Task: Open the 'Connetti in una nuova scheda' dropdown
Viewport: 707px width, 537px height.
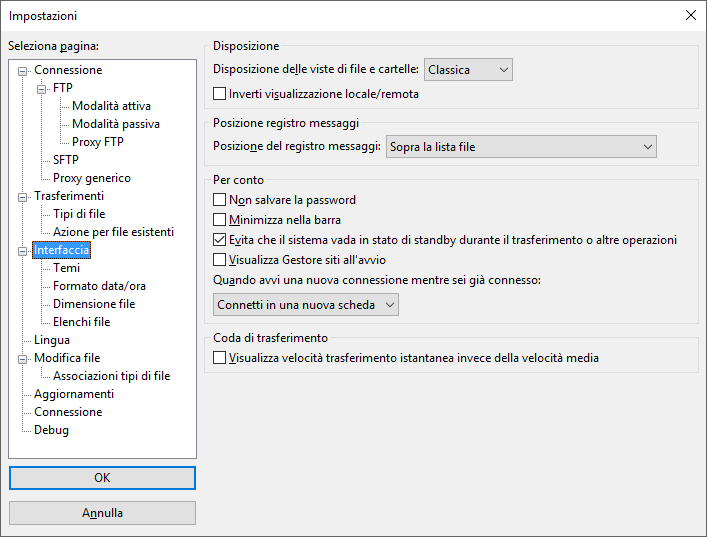Action: click(306, 304)
